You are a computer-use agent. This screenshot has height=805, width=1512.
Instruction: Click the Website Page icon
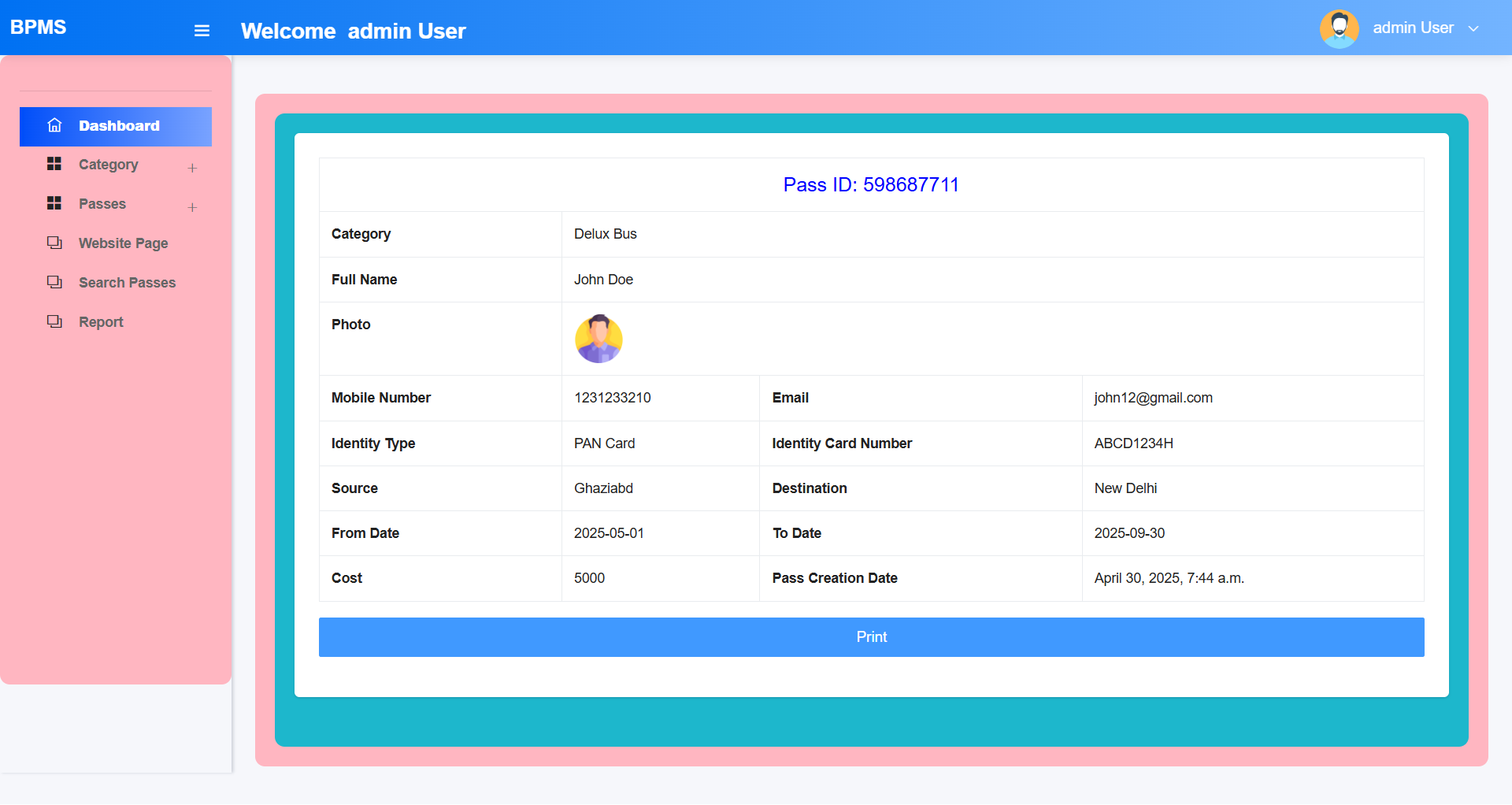click(x=54, y=243)
